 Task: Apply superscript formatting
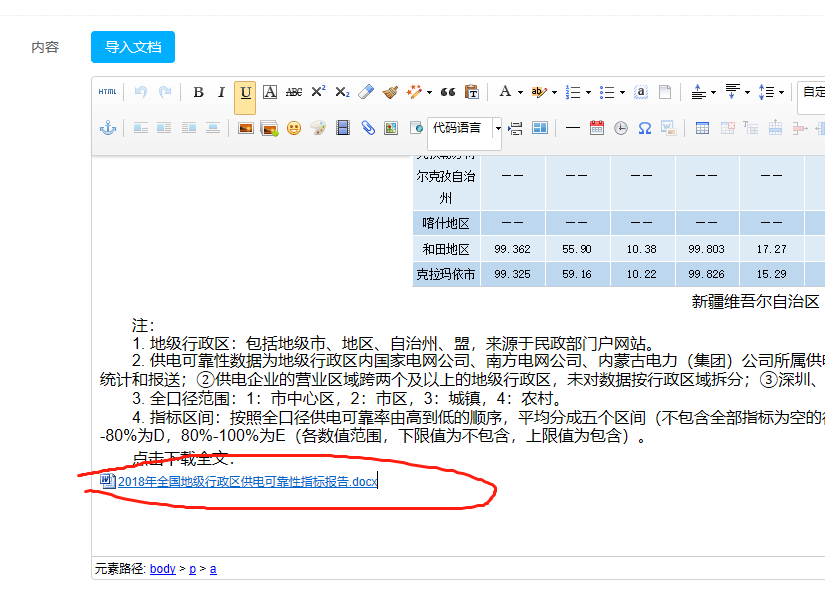[x=318, y=92]
